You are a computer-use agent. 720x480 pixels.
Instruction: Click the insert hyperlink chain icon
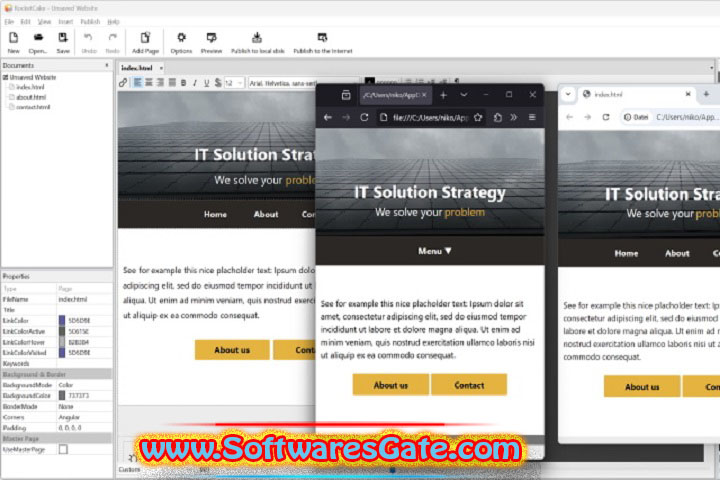[123, 83]
